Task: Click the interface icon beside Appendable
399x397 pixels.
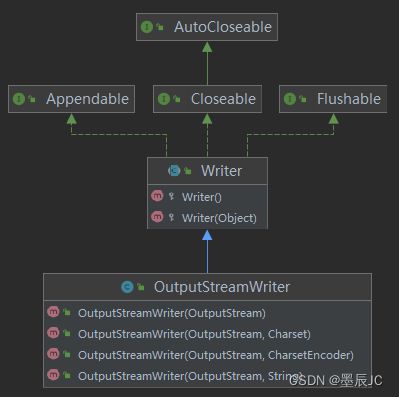Action: [19, 99]
